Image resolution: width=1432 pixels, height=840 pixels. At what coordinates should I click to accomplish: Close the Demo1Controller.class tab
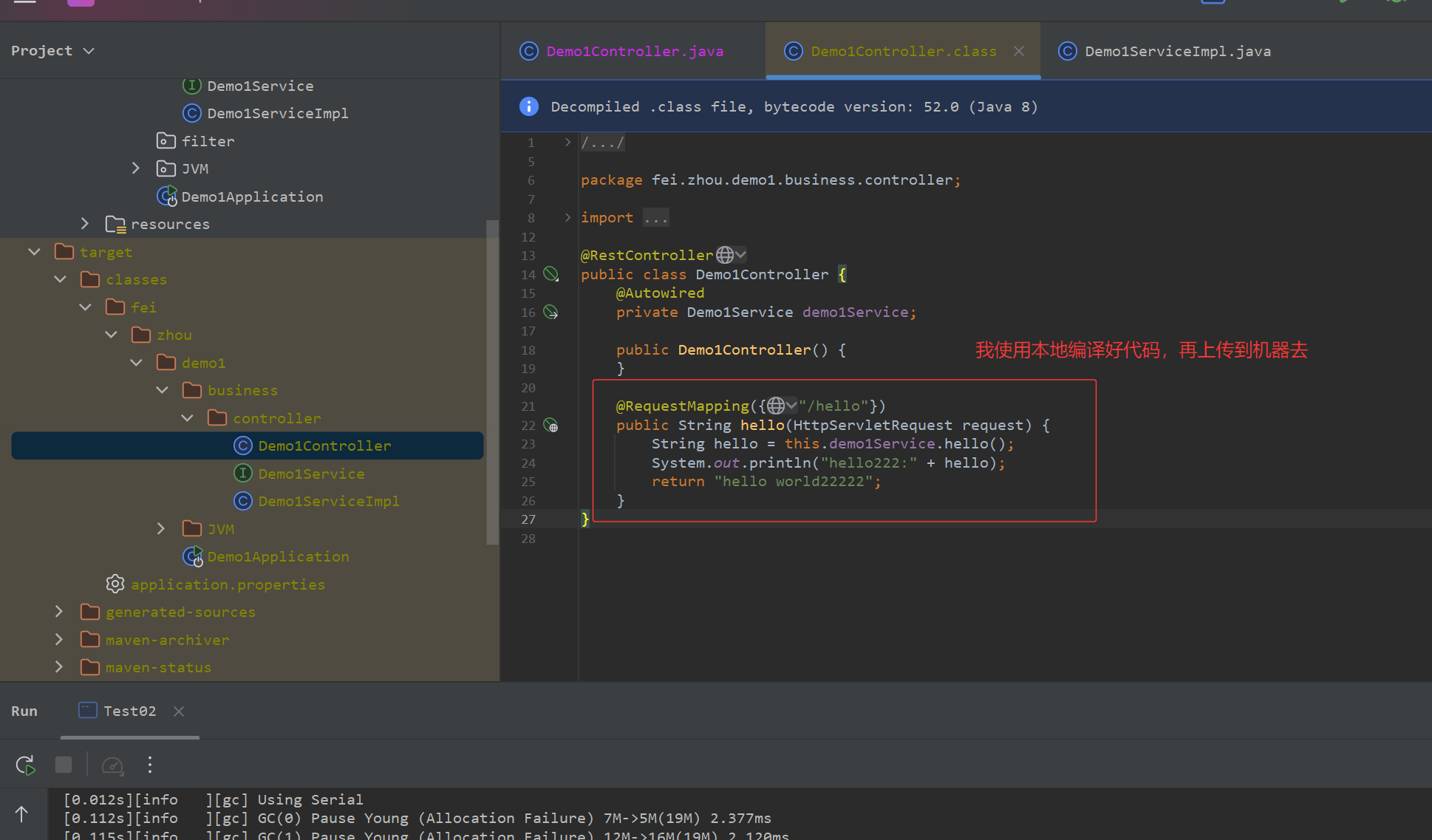point(1018,51)
